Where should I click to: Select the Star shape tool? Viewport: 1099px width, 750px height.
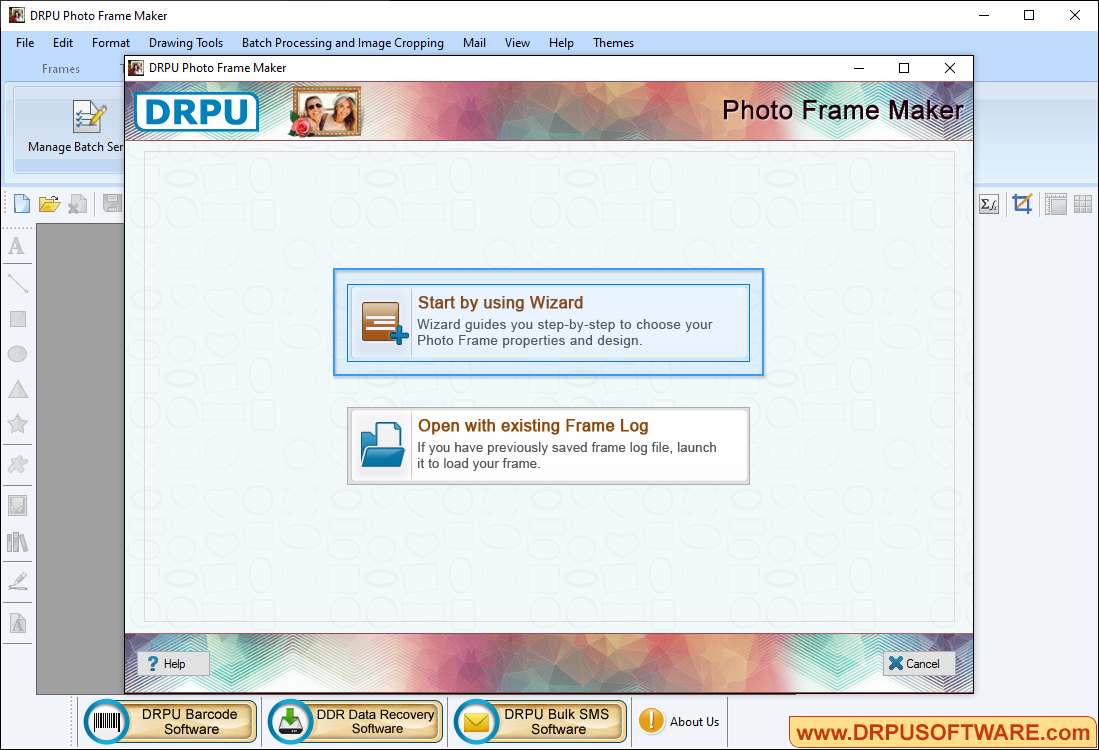pos(17,424)
